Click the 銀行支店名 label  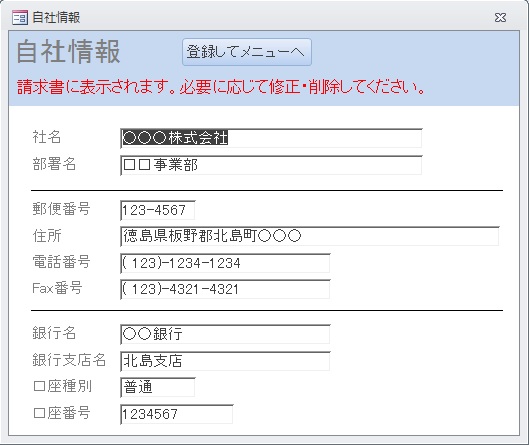click(69, 360)
